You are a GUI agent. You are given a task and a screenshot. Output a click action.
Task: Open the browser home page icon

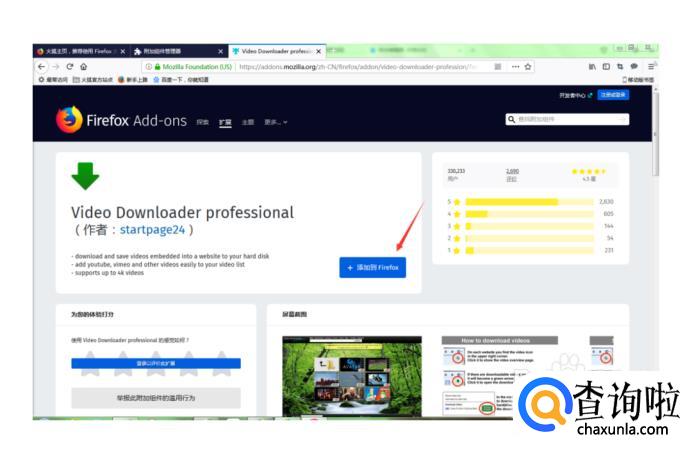pos(83,67)
